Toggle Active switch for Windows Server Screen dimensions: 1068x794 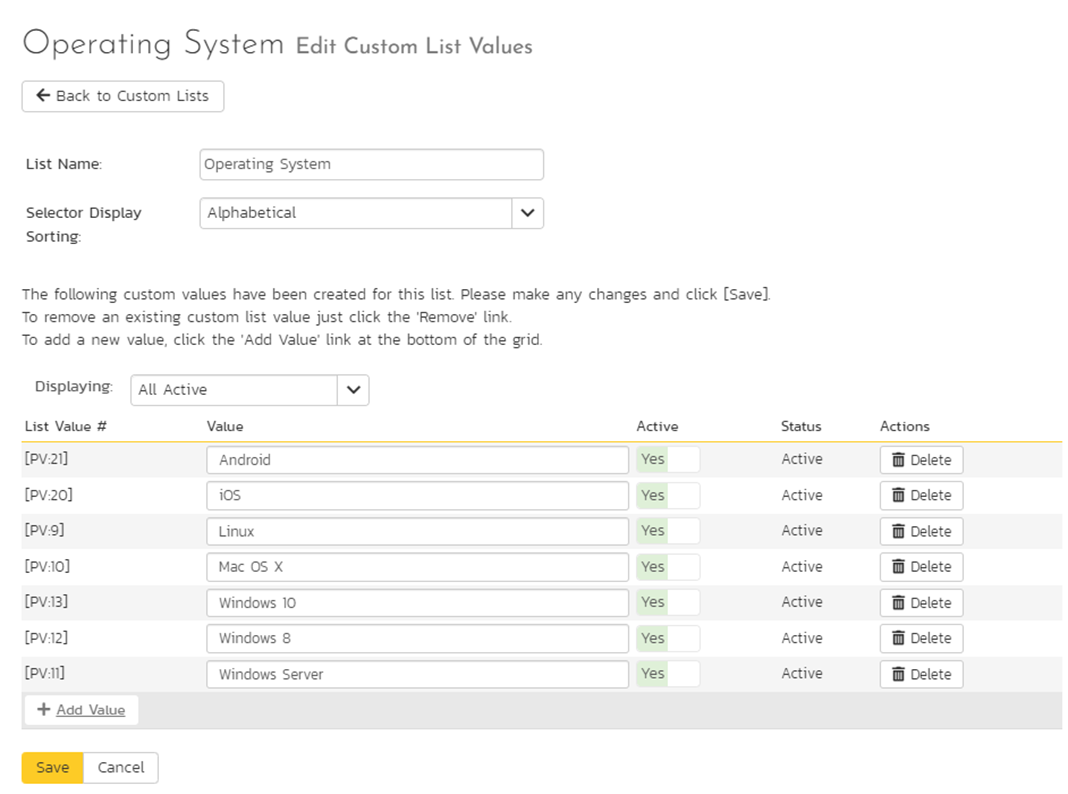[x=668, y=673]
